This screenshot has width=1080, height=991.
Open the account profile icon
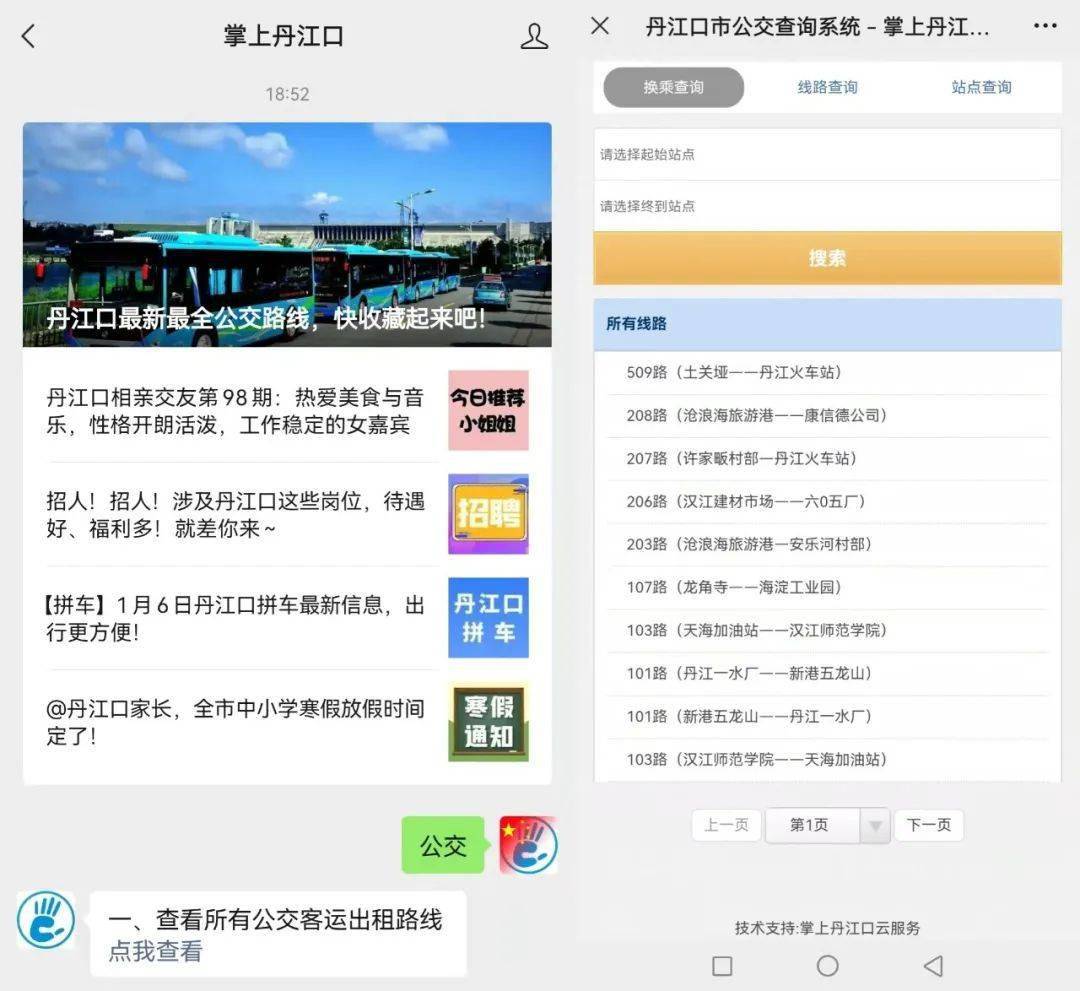pos(534,36)
